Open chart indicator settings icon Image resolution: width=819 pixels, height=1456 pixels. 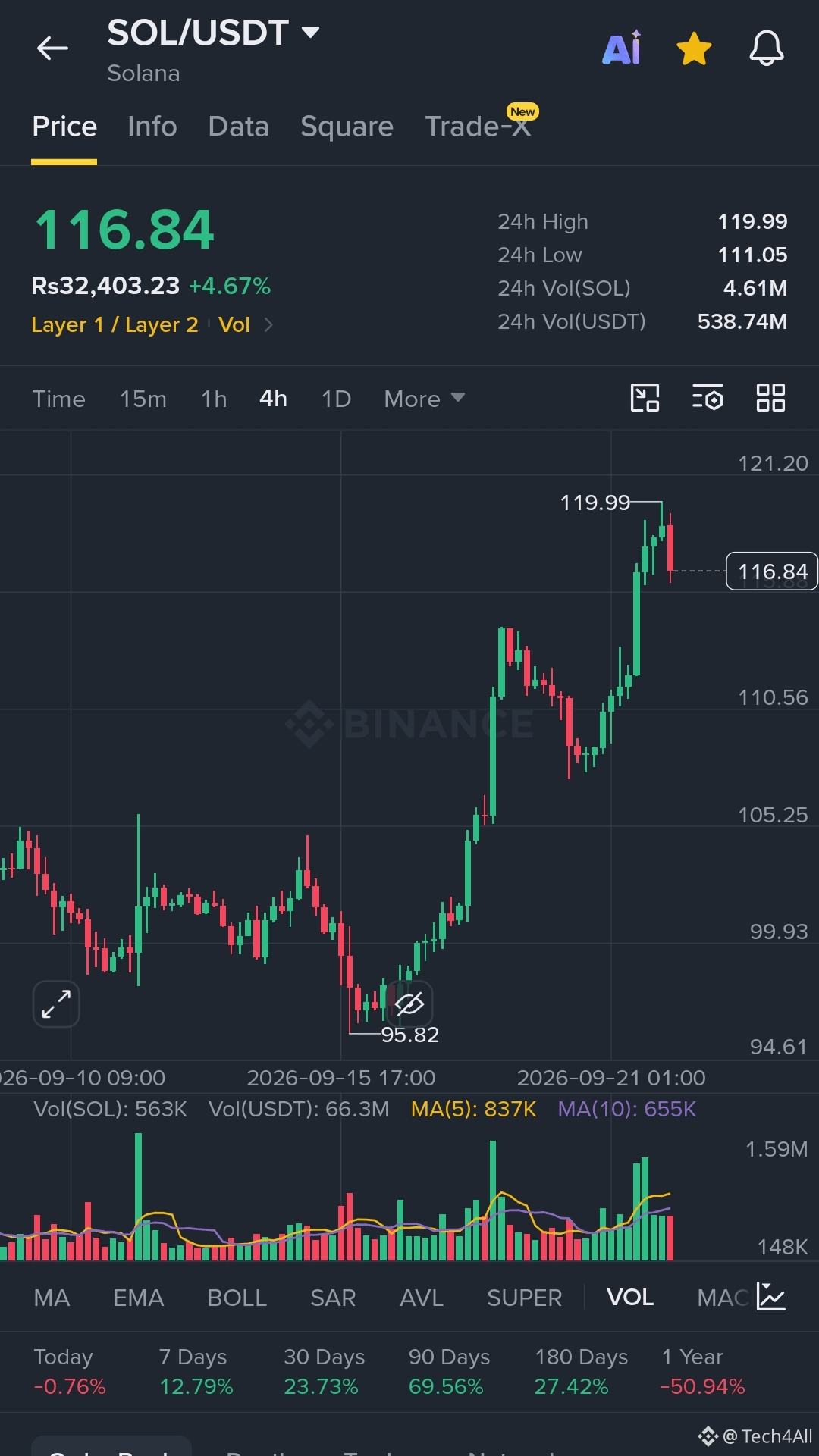click(708, 398)
